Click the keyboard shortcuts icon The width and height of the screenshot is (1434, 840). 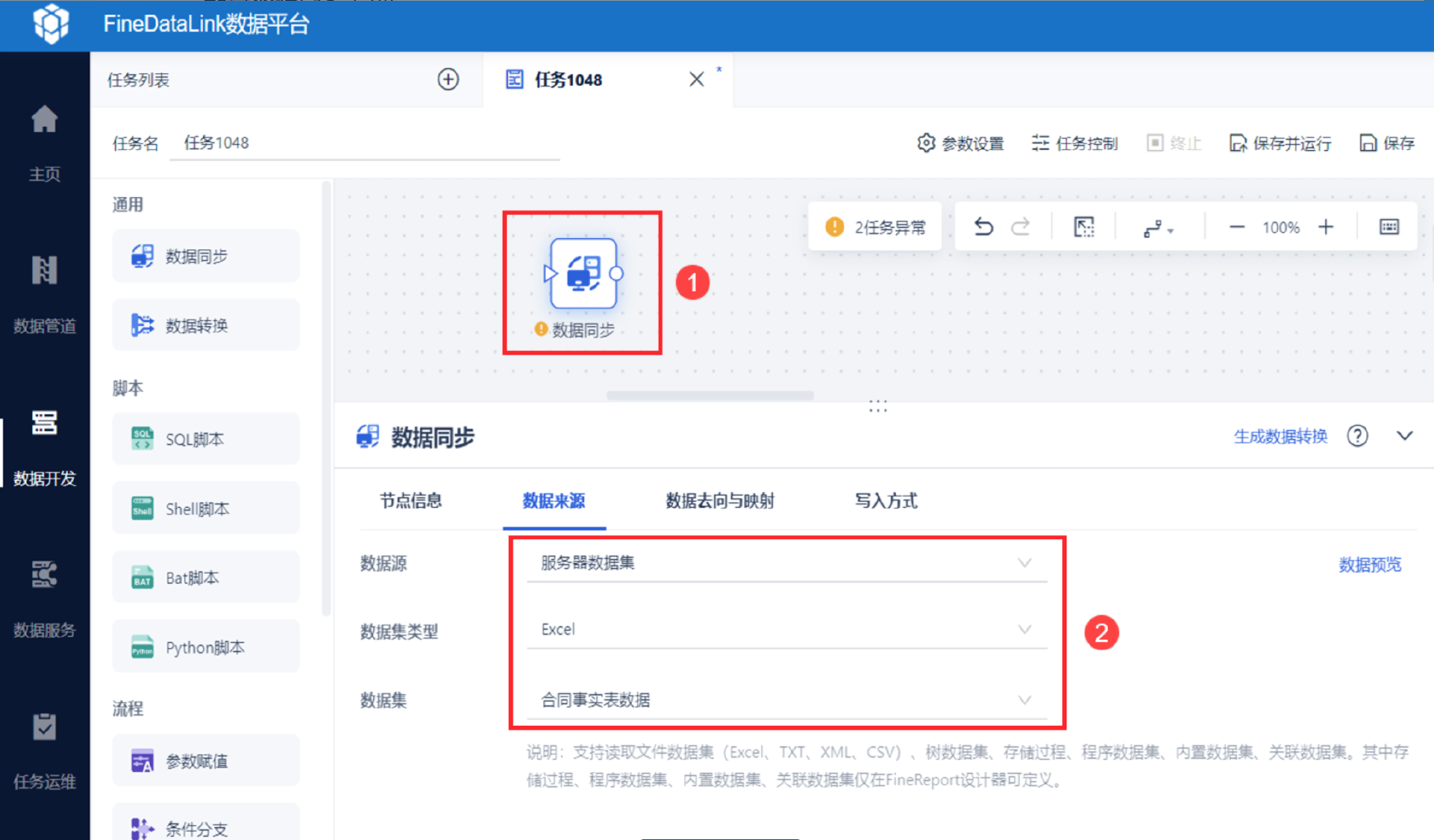[1388, 227]
